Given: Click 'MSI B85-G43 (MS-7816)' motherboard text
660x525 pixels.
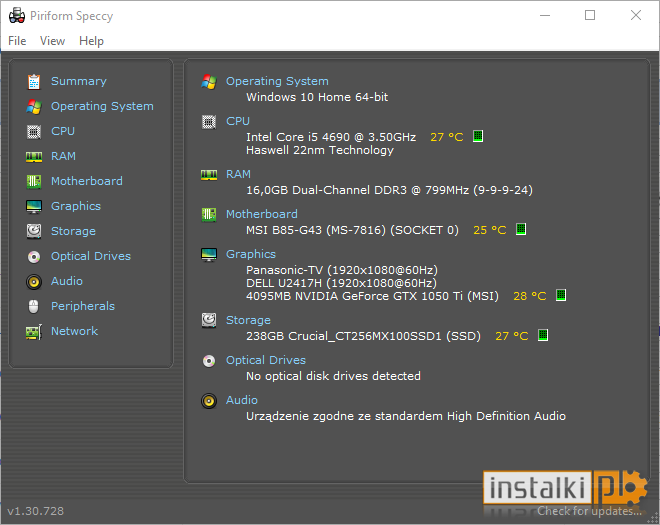Looking at the screenshot, I should 316,230.
